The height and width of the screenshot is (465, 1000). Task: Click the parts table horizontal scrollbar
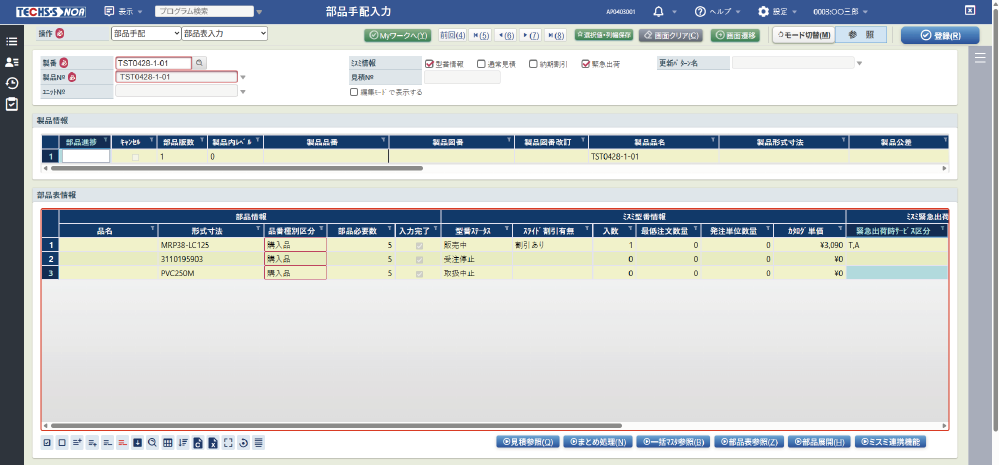point(336,425)
